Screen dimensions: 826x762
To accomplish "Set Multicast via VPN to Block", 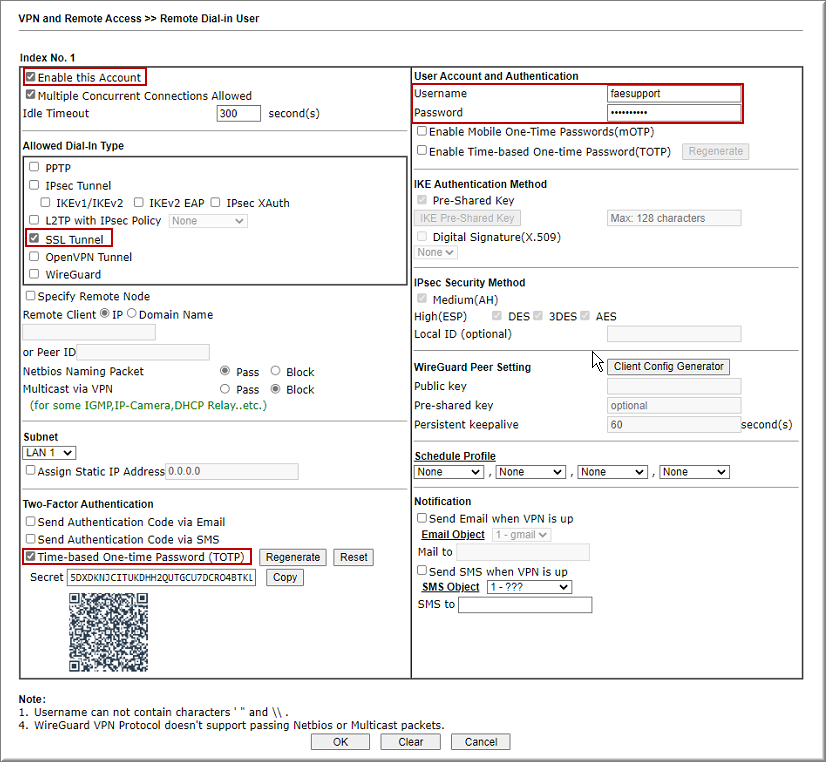I will click(x=275, y=389).
